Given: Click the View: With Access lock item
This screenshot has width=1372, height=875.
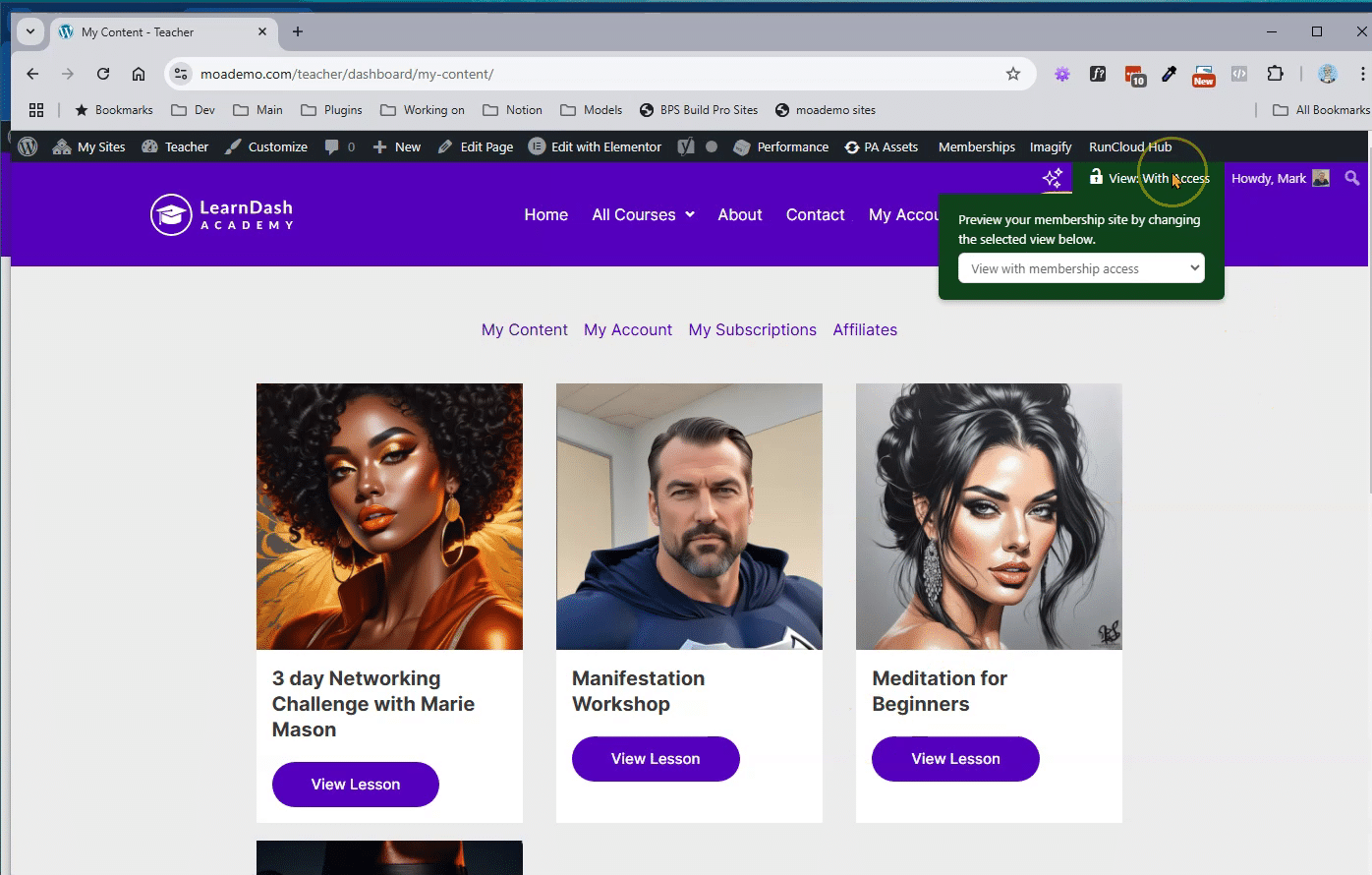Looking at the screenshot, I should pyautogui.click(x=1149, y=178).
